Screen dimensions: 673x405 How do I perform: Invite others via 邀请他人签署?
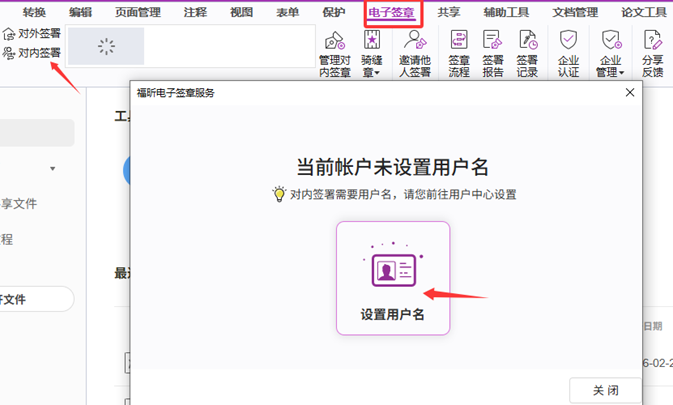click(414, 54)
